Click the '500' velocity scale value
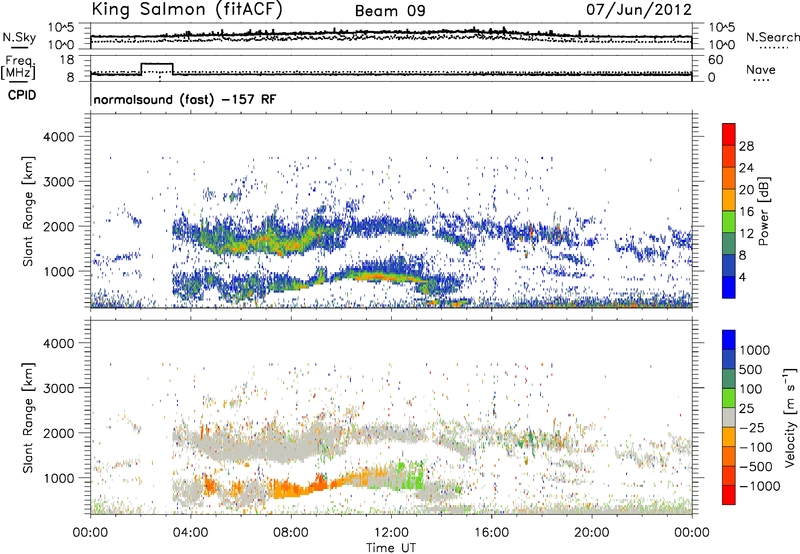The width and height of the screenshot is (800, 554). click(751, 369)
